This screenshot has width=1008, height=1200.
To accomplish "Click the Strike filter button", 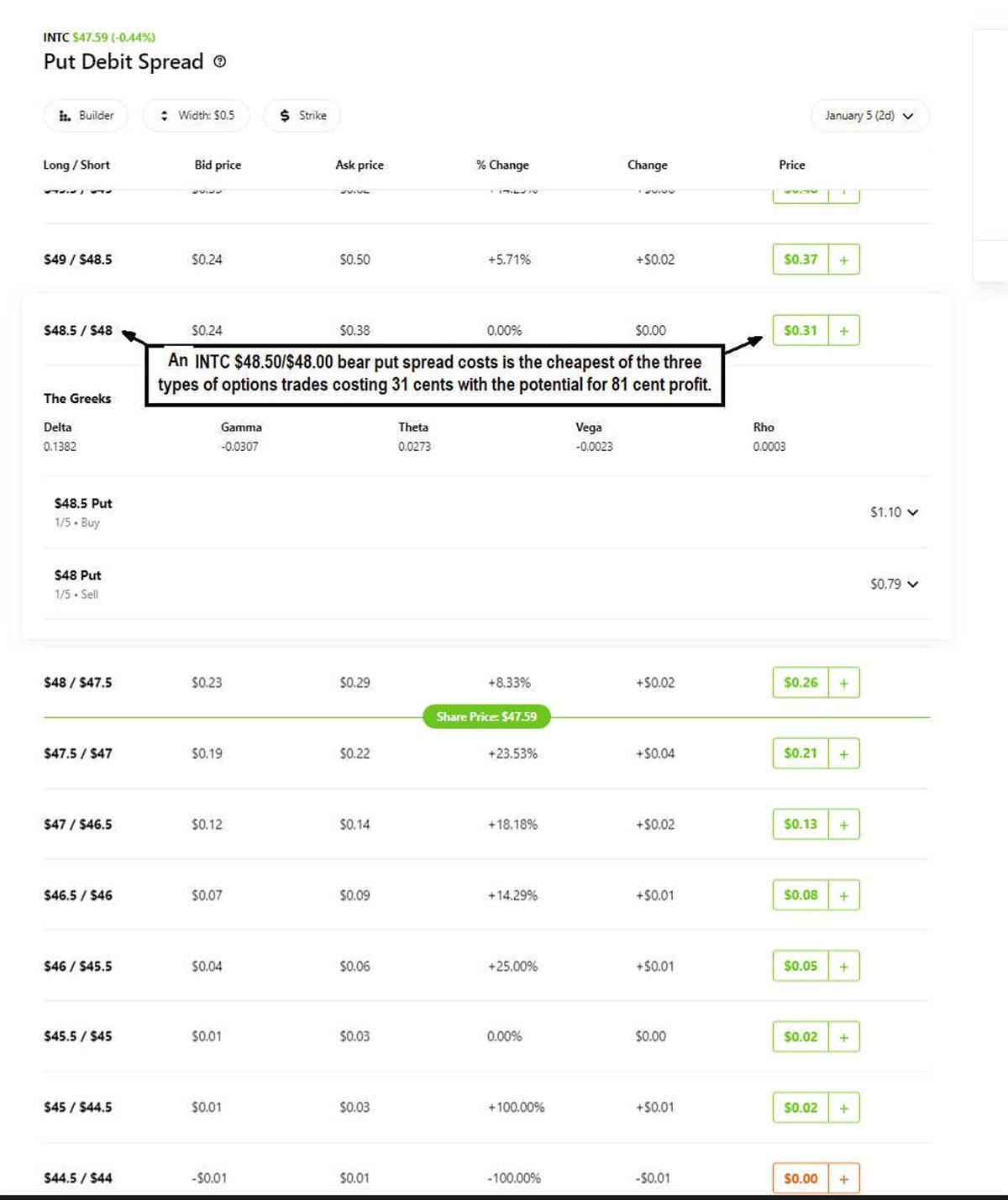I will tap(302, 116).
